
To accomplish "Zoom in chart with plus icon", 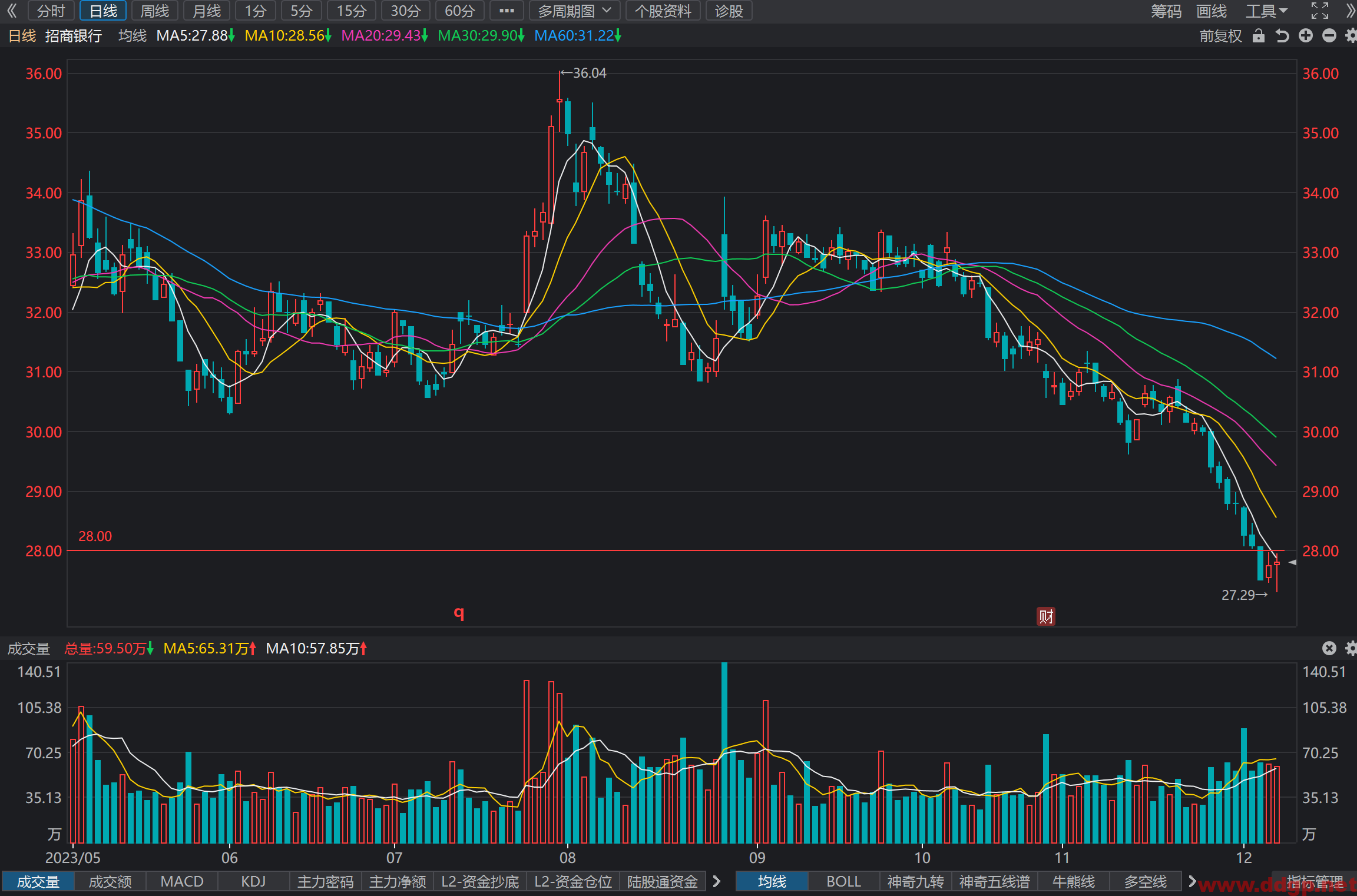I will coord(1306,36).
